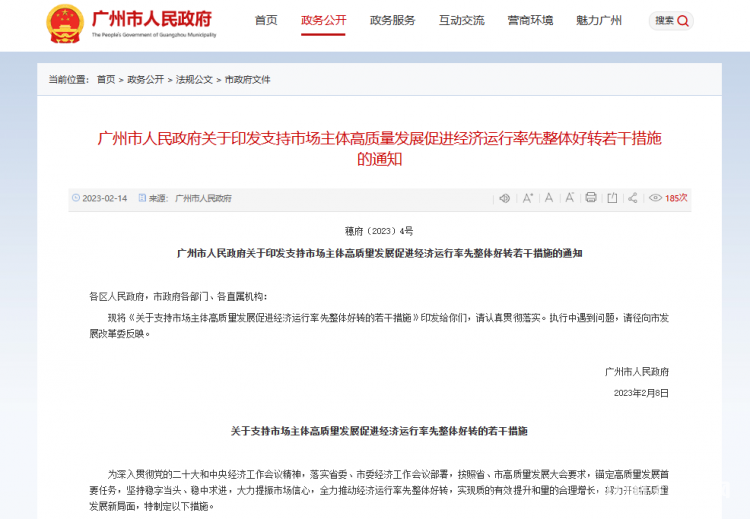Click 法规公文 breadcrumb link

pos(194,79)
